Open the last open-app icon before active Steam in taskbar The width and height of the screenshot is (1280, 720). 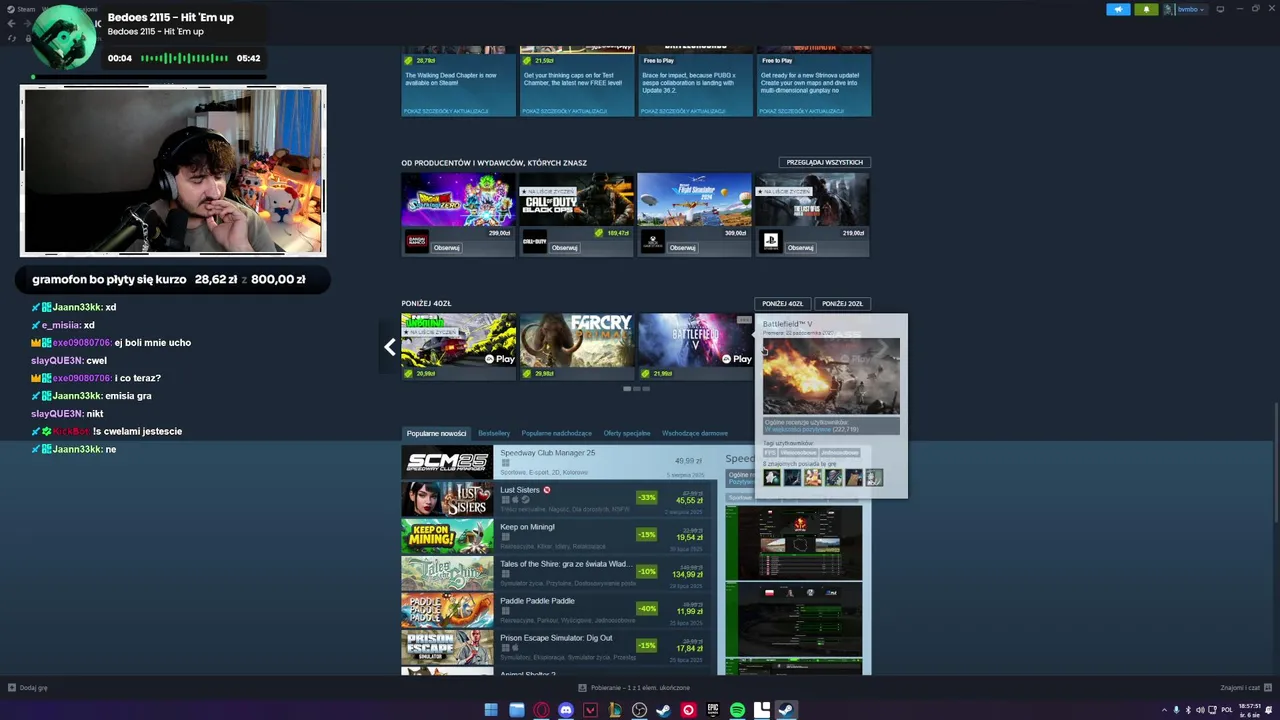point(762,710)
